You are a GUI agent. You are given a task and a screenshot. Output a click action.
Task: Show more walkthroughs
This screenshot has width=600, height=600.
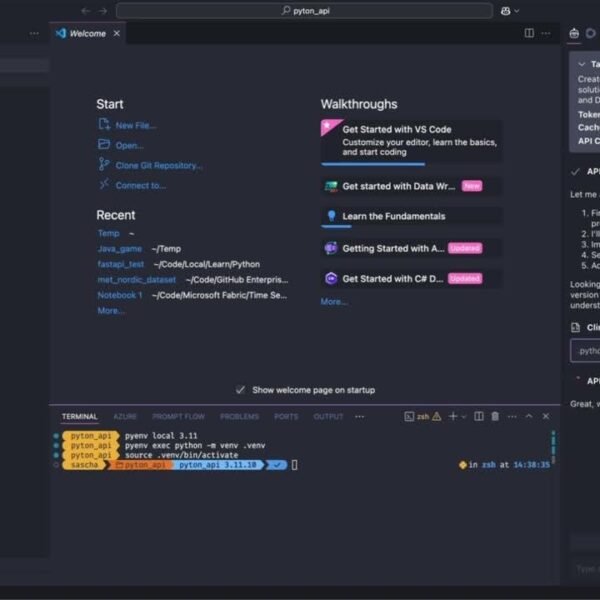334,302
